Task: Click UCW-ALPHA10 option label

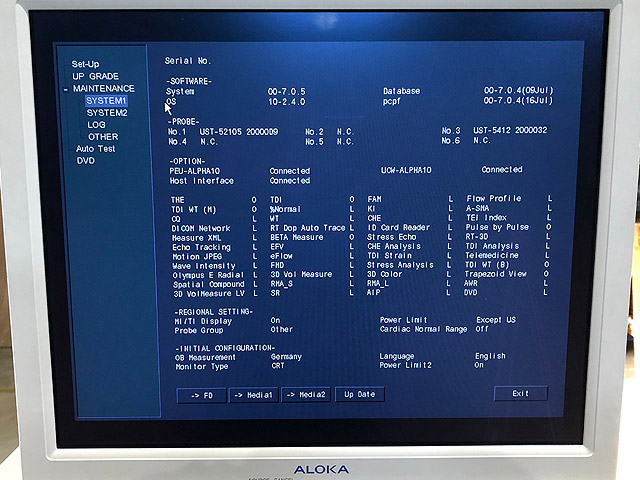Action: pyautogui.click(x=406, y=170)
